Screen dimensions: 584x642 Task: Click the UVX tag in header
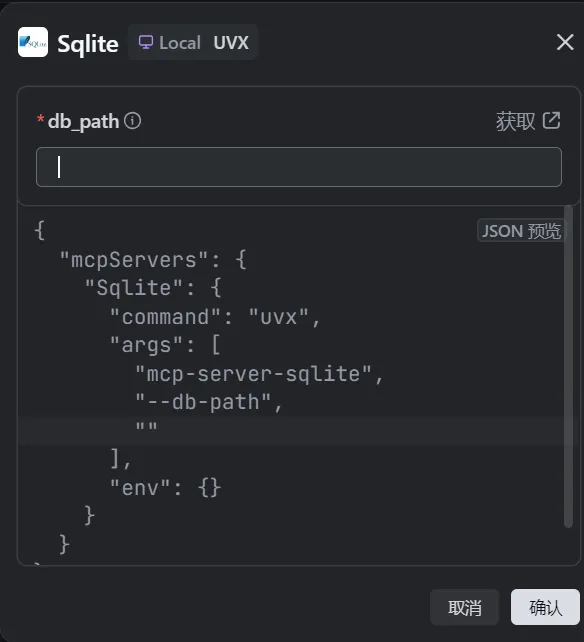[231, 43]
